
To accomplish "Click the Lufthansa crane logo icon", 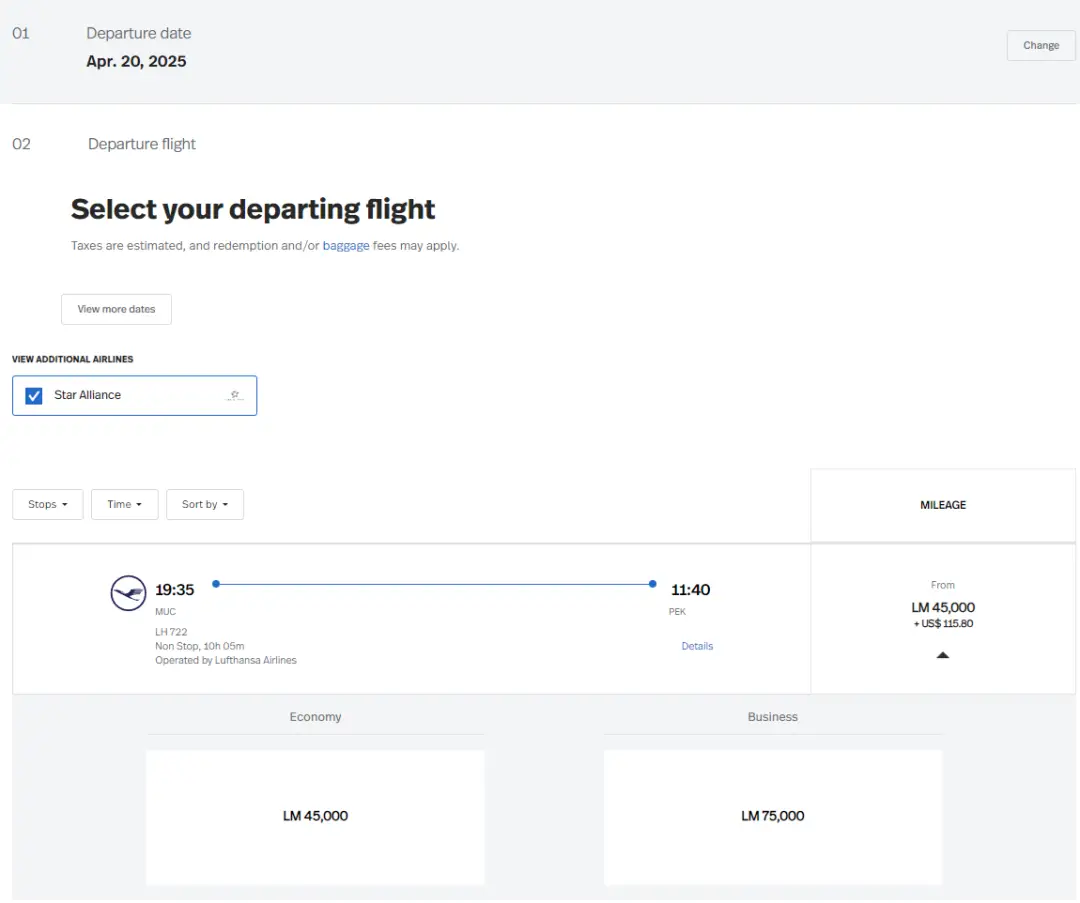I will pyautogui.click(x=128, y=593).
